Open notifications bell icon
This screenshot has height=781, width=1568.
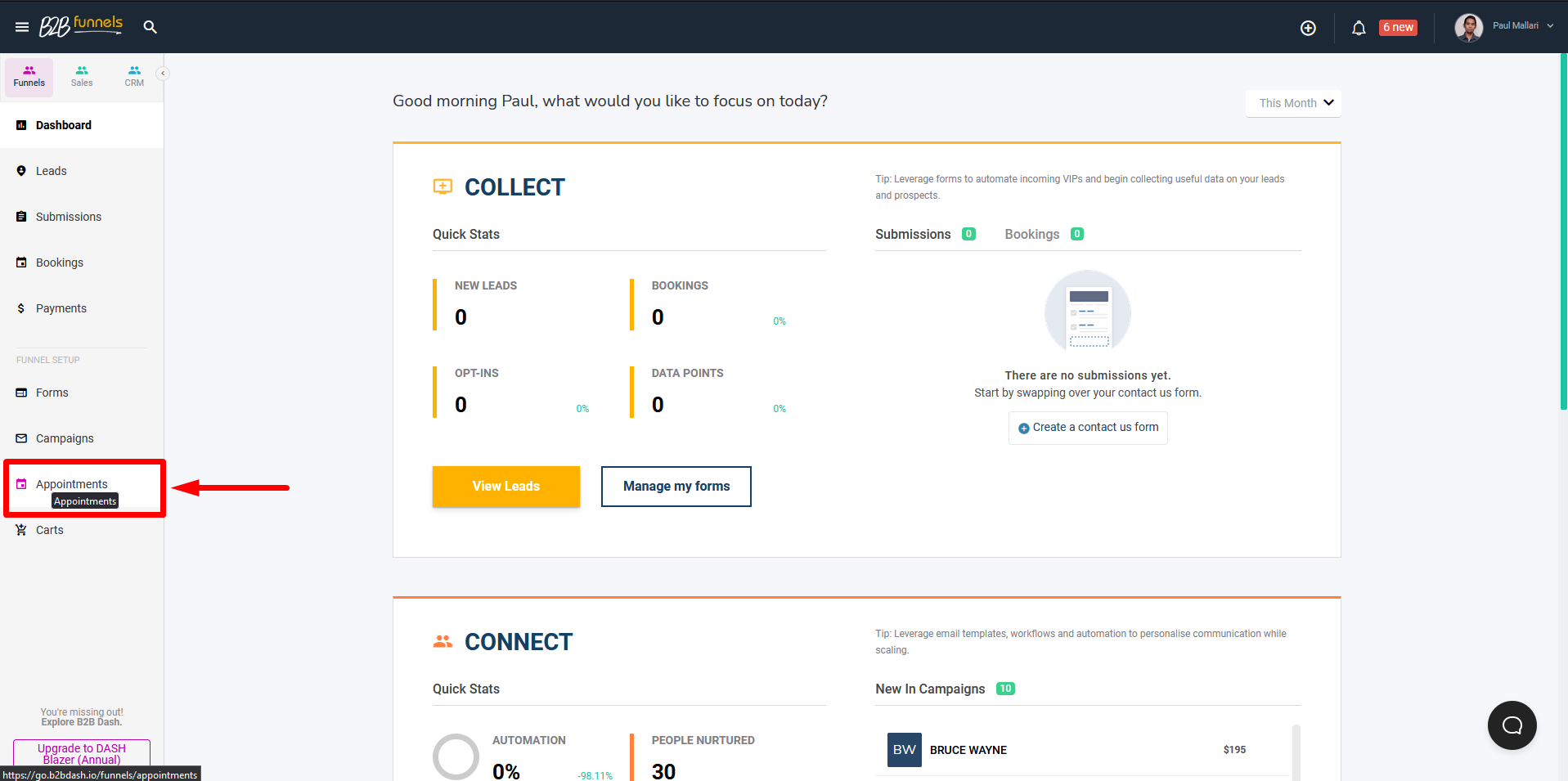click(x=1359, y=28)
